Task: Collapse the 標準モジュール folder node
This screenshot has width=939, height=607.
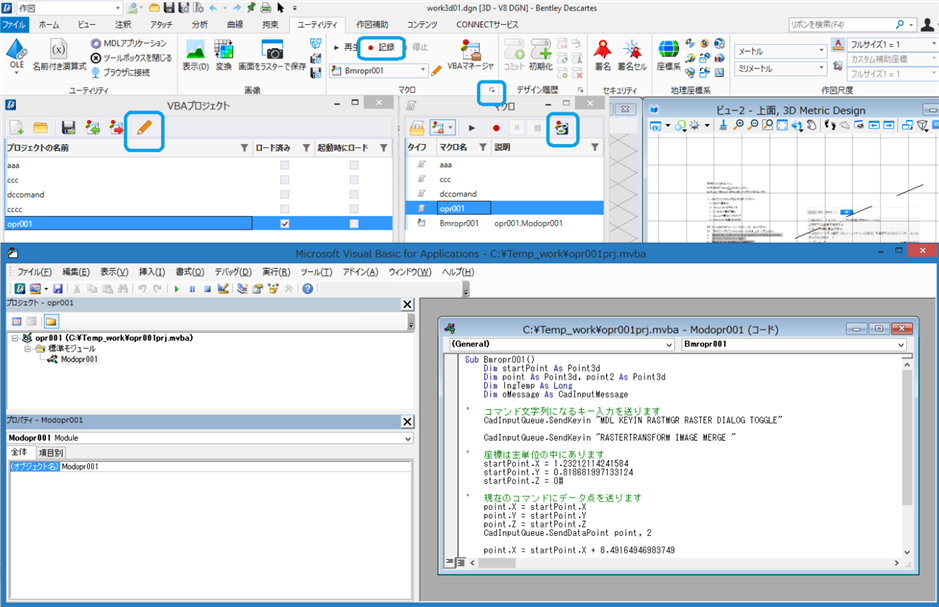Action: tap(27, 348)
